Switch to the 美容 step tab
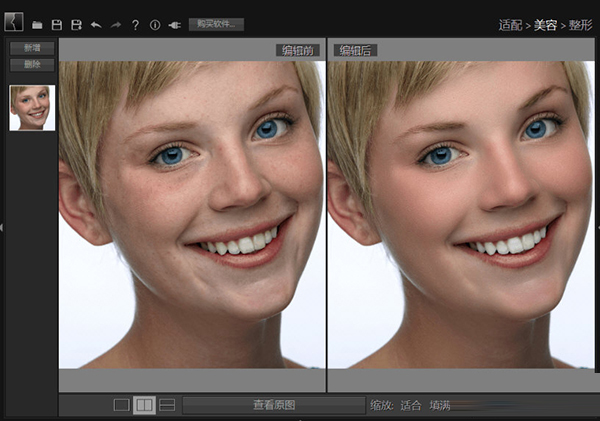Viewport: 600px width, 421px height. click(545, 23)
